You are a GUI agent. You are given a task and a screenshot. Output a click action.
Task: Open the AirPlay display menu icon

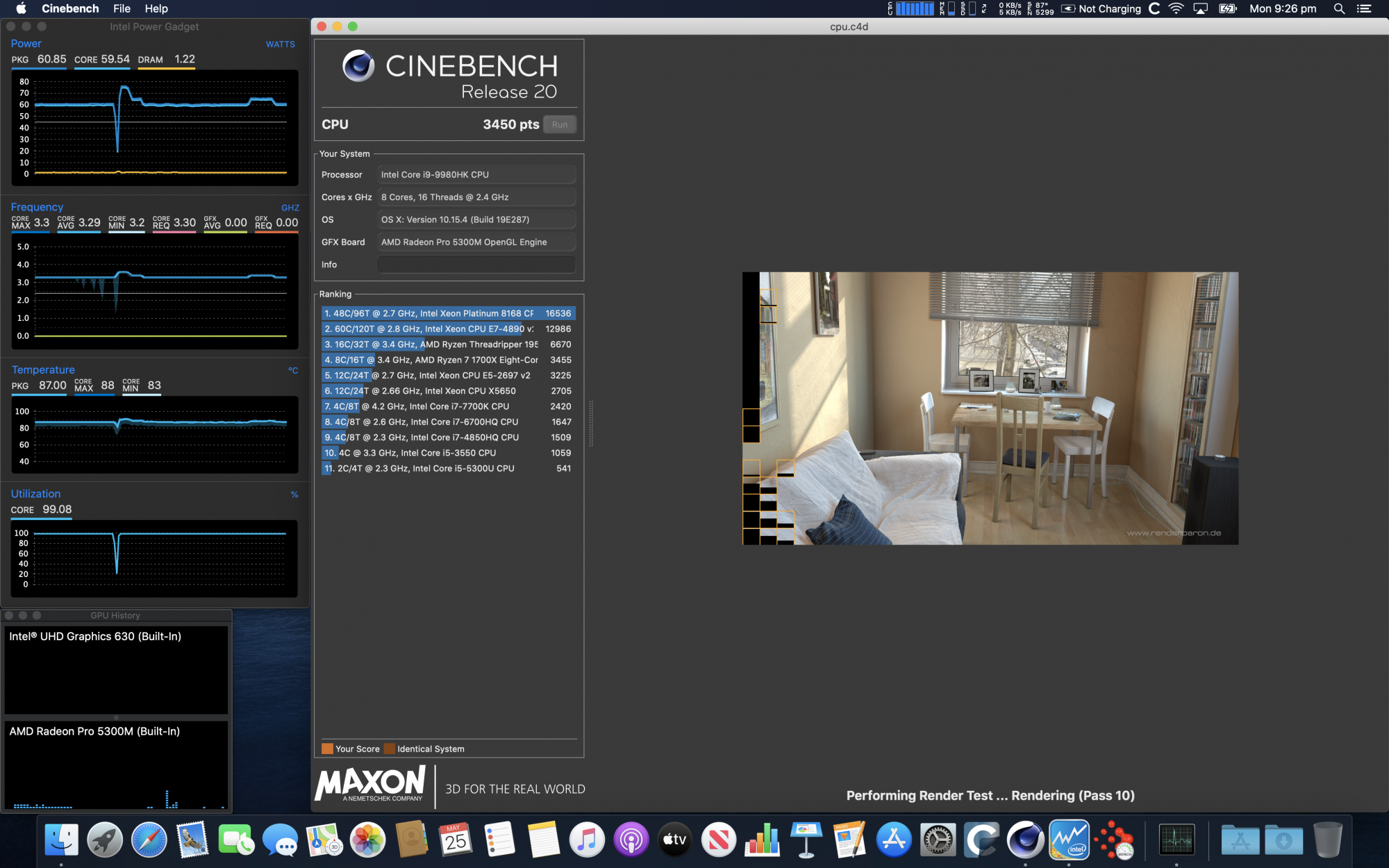(x=1200, y=8)
